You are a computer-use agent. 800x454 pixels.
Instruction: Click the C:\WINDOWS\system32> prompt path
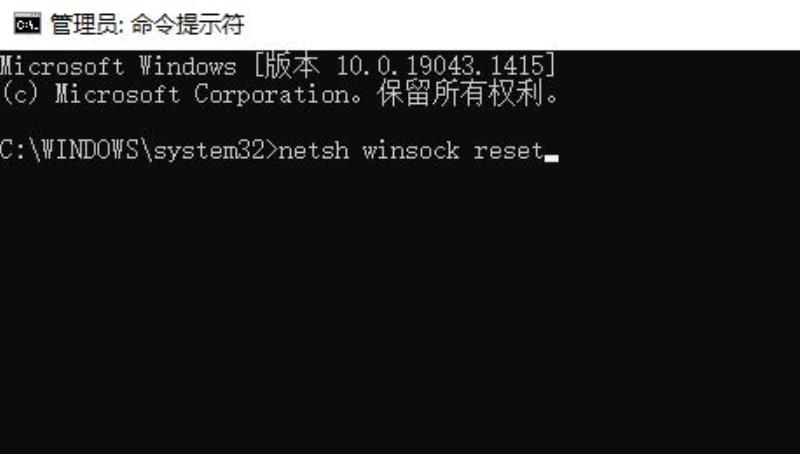[139, 151]
